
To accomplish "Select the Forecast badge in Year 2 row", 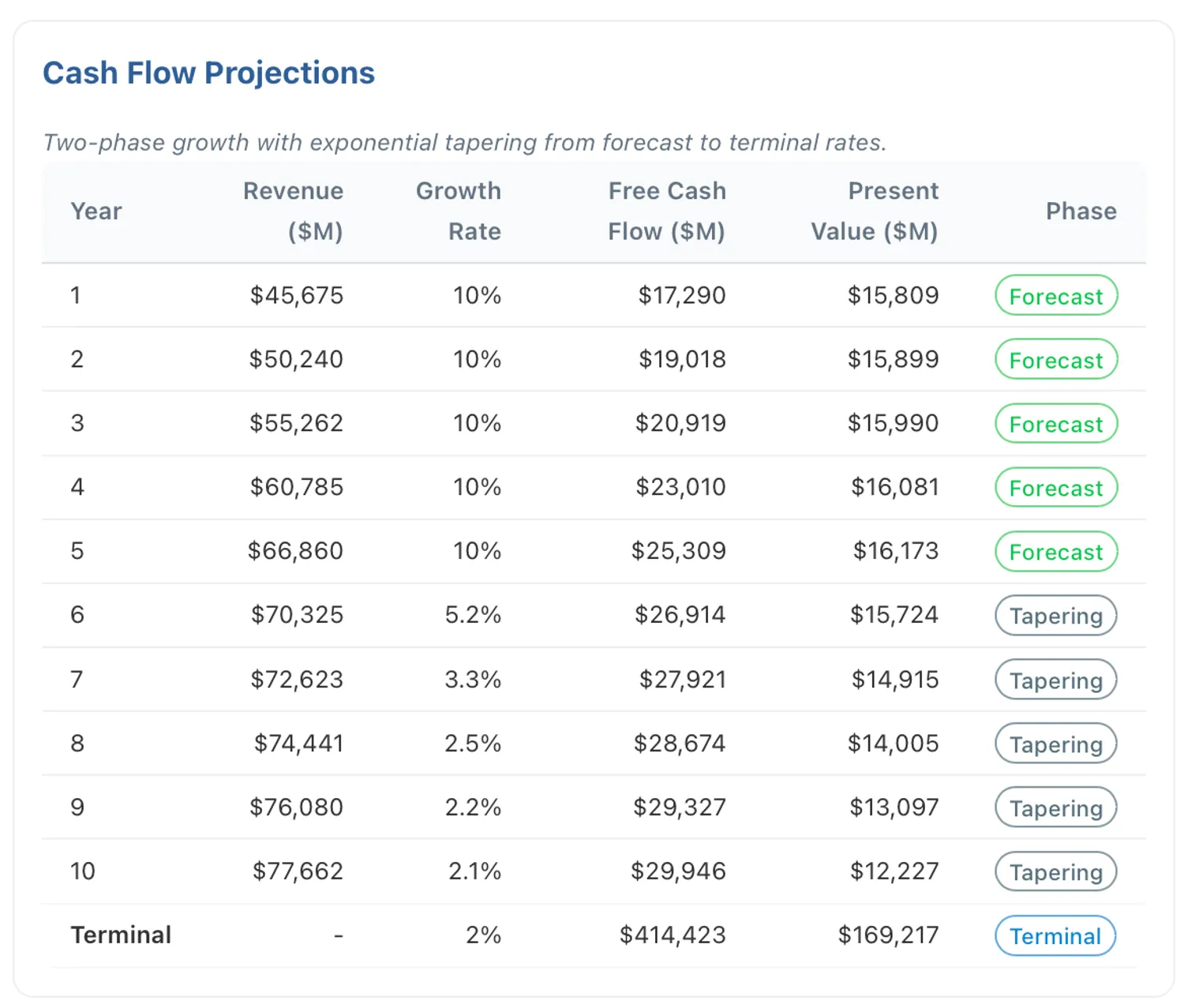I will pyautogui.click(x=1056, y=360).
